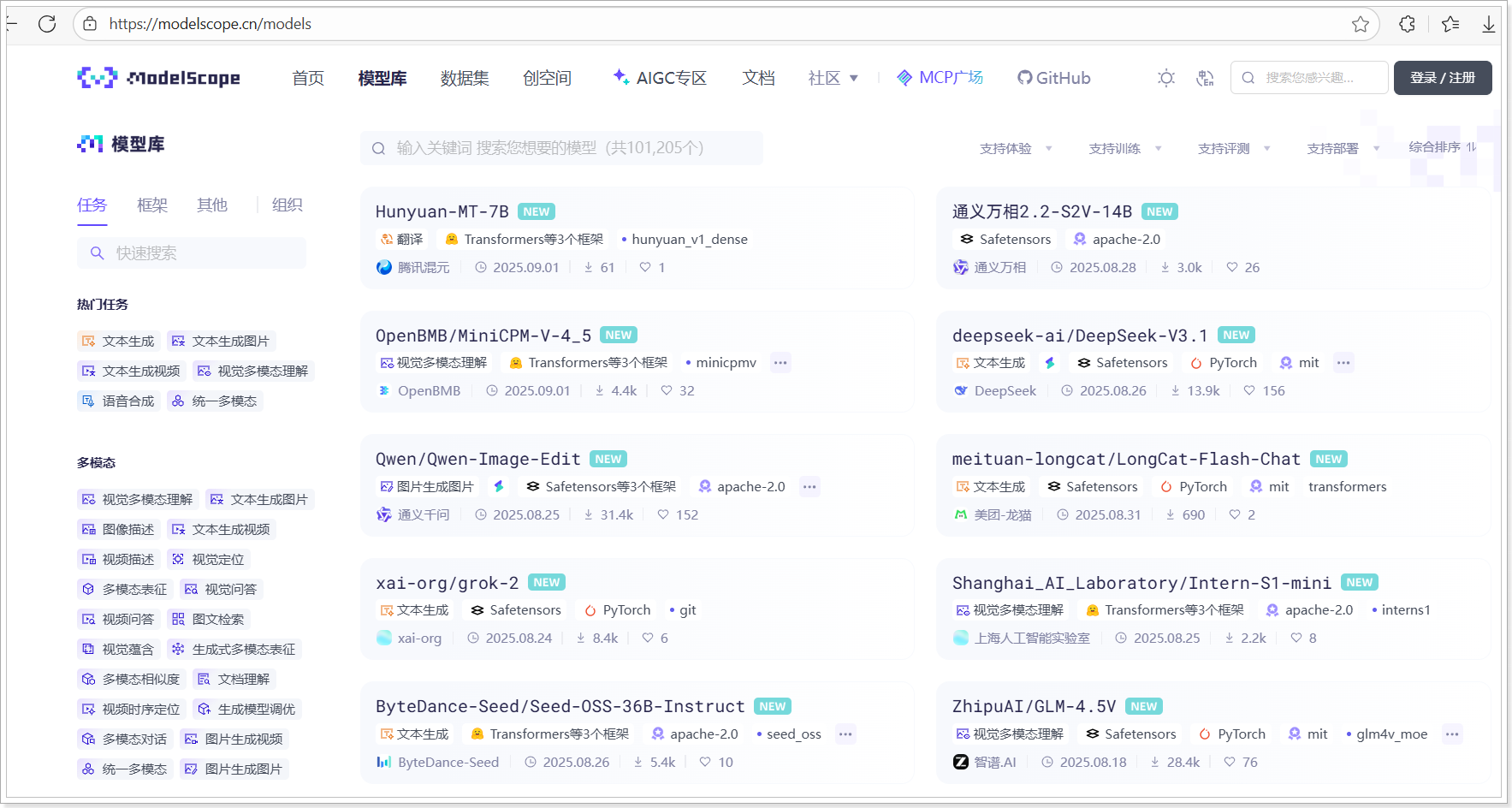The height and width of the screenshot is (808, 1512).
Task: Filter by 视频问答 task tag
Action: click(119, 620)
